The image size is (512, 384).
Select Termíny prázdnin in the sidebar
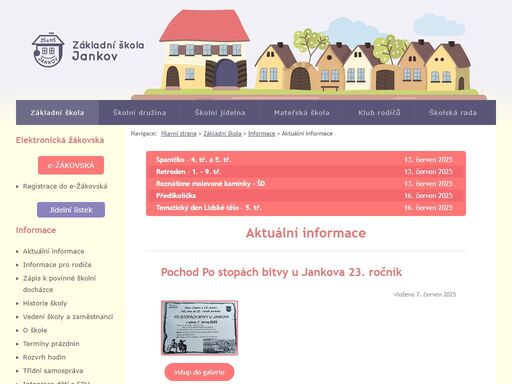tap(51, 344)
